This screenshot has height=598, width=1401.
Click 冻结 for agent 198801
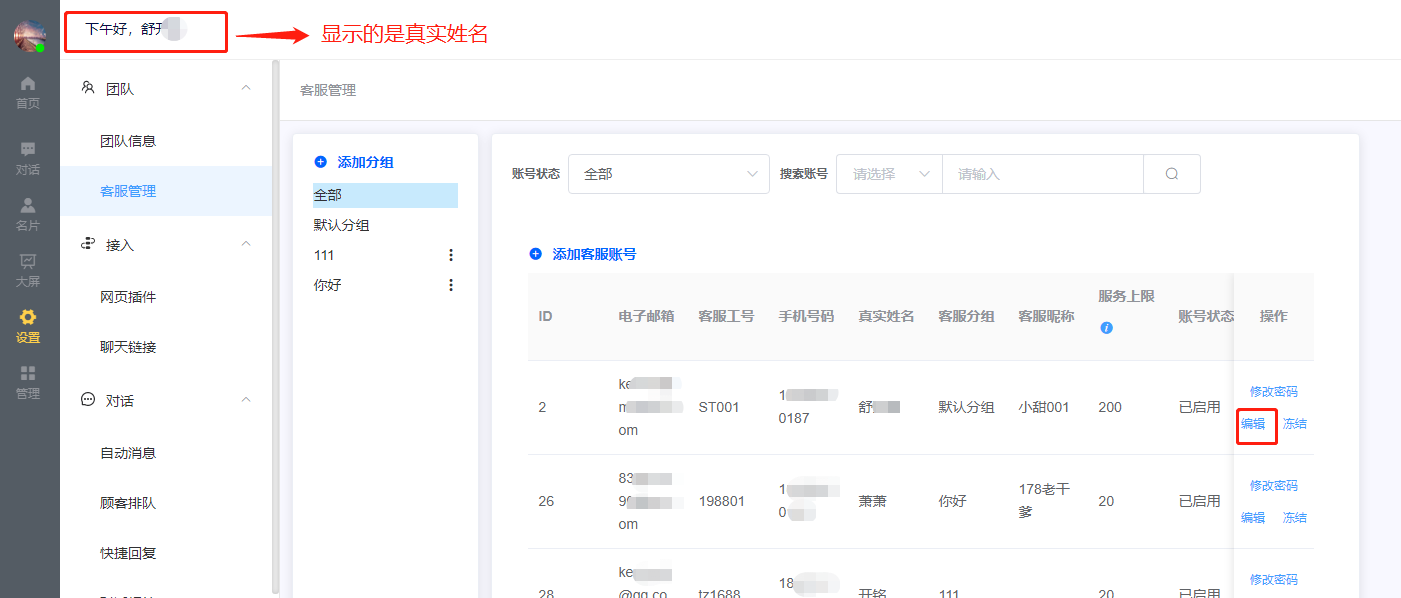(x=1295, y=517)
